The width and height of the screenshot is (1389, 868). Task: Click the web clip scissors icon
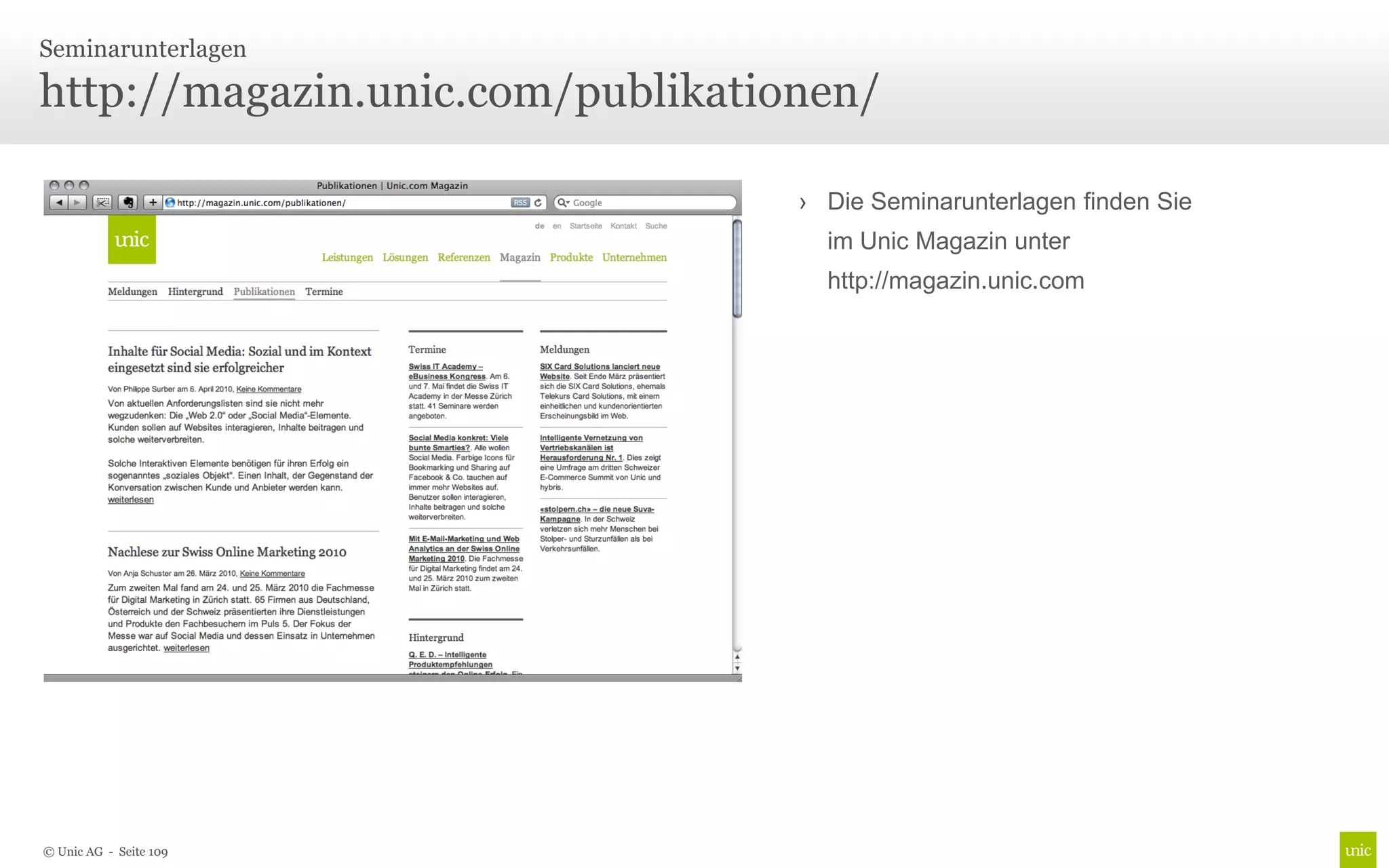(x=102, y=203)
